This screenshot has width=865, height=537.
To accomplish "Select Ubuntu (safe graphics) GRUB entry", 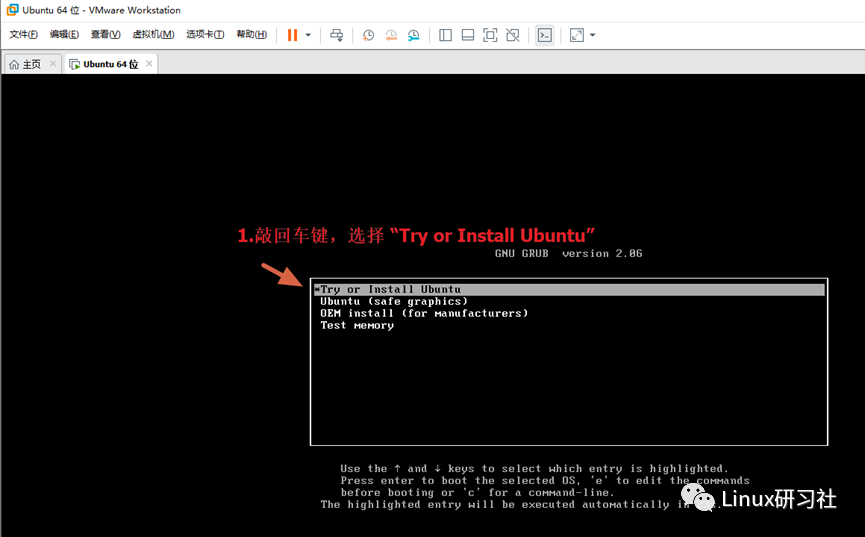I will coord(394,301).
